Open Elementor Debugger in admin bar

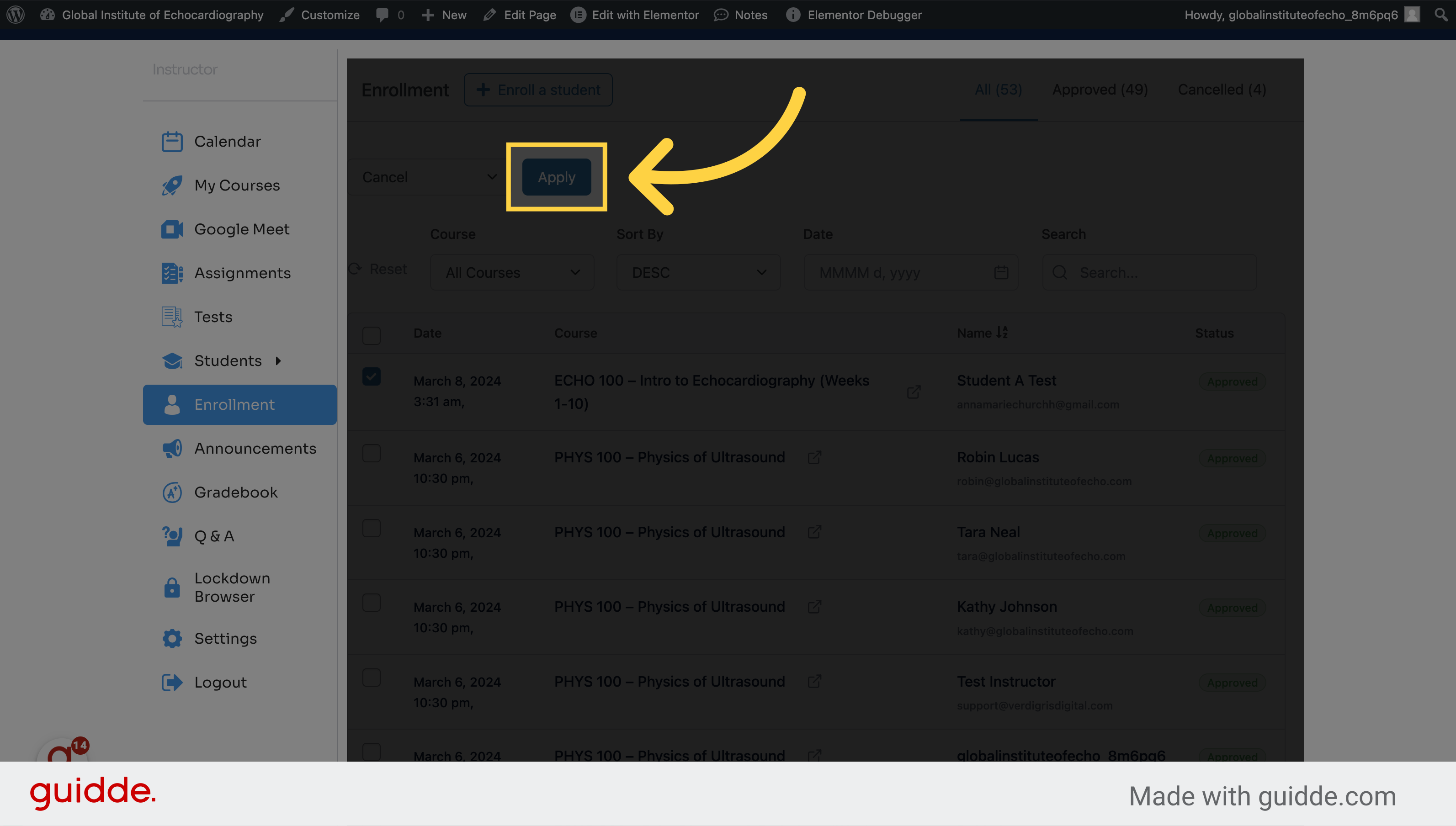(854, 15)
